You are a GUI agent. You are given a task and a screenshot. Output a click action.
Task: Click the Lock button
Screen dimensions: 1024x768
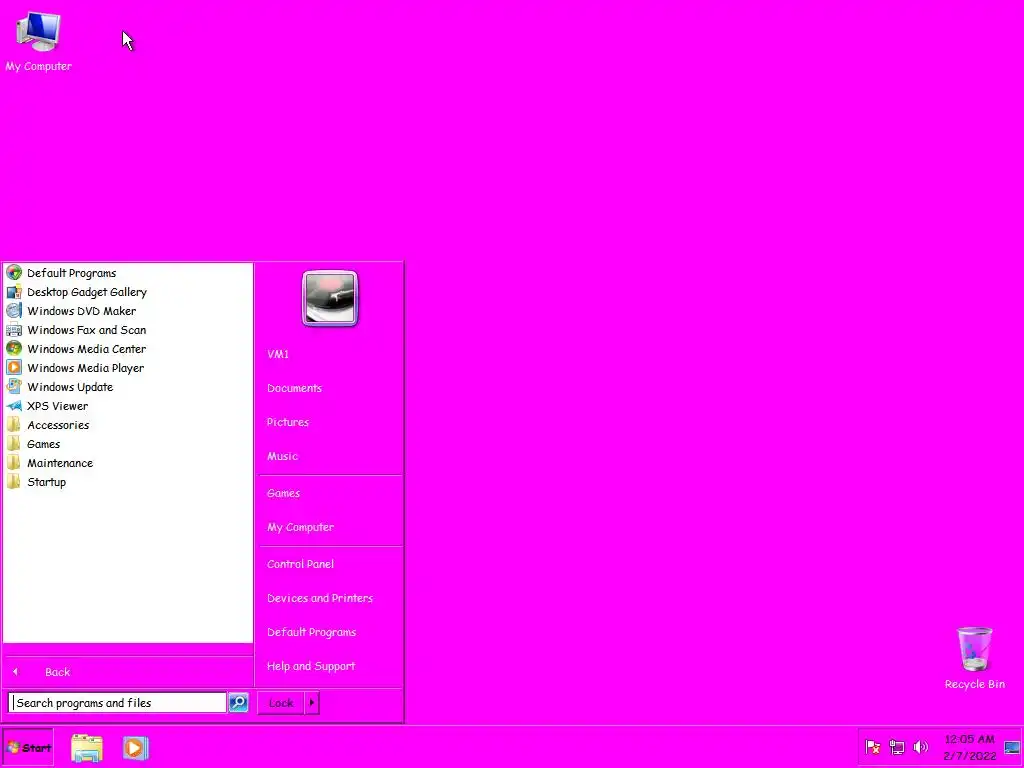(281, 703)
